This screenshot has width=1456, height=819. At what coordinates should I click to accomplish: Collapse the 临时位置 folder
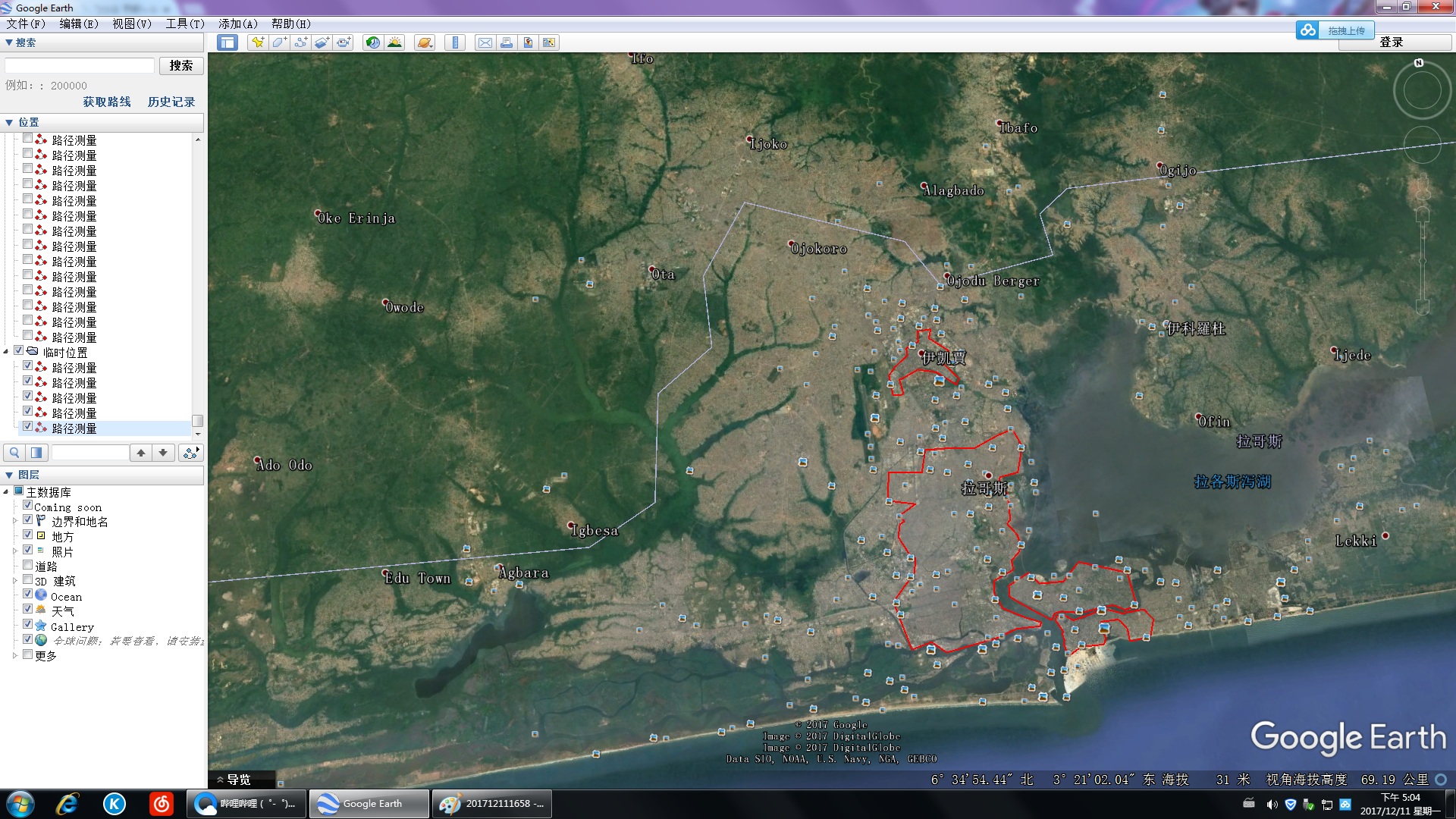(6, 352)
